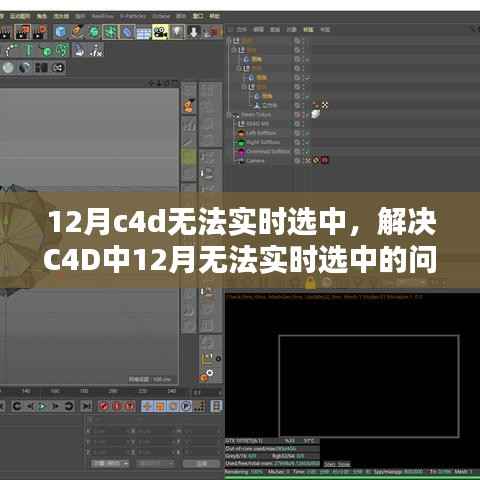The height and width of the screenshot is (480, 480).
Task: Collapse the second null group in object tree
Action: (234, 50)
